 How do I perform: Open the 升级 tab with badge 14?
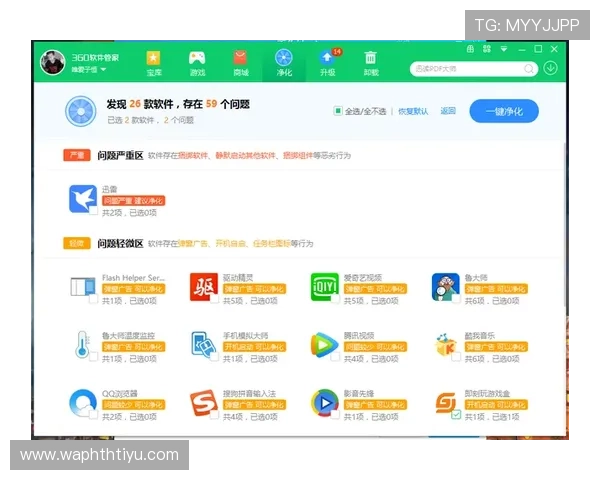tap(328, 63)
